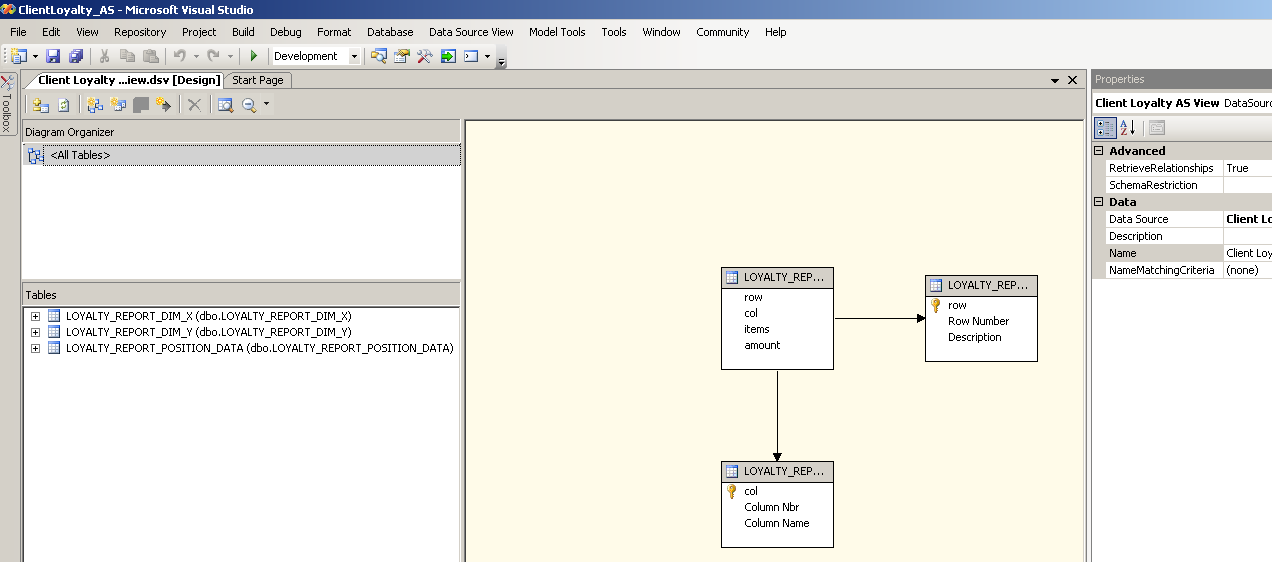Expand the LOYALTY_REPORT_DIM_X table node
Screen dimensions: 1272x562
[36, 316]
